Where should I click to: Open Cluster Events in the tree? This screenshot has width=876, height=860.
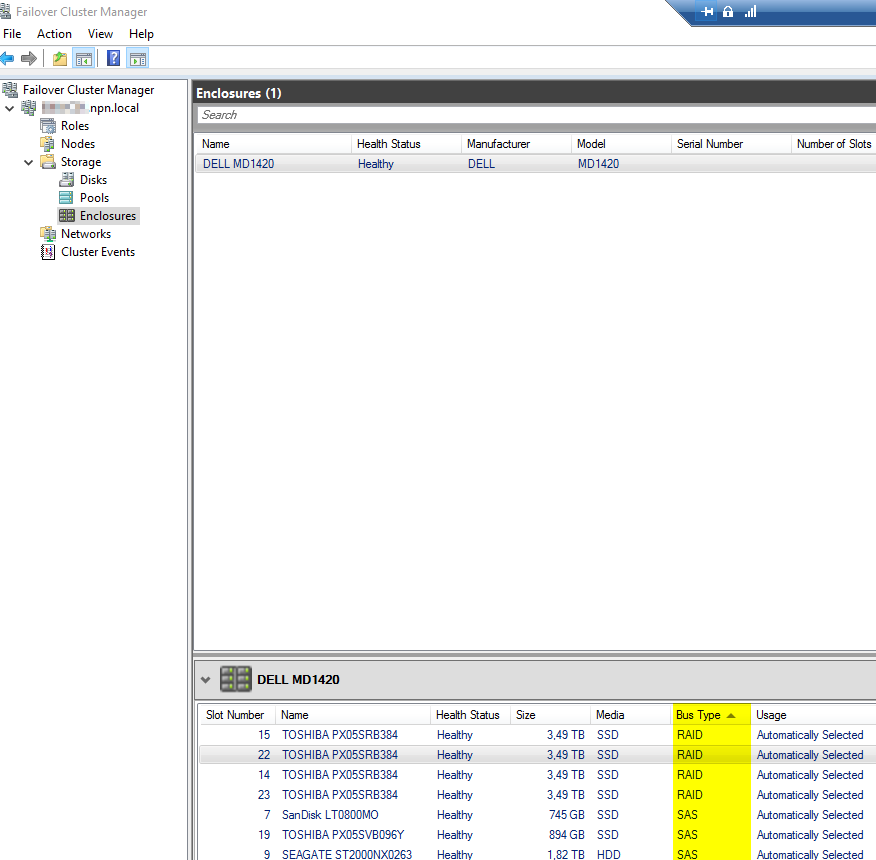[x=97, y=252]
